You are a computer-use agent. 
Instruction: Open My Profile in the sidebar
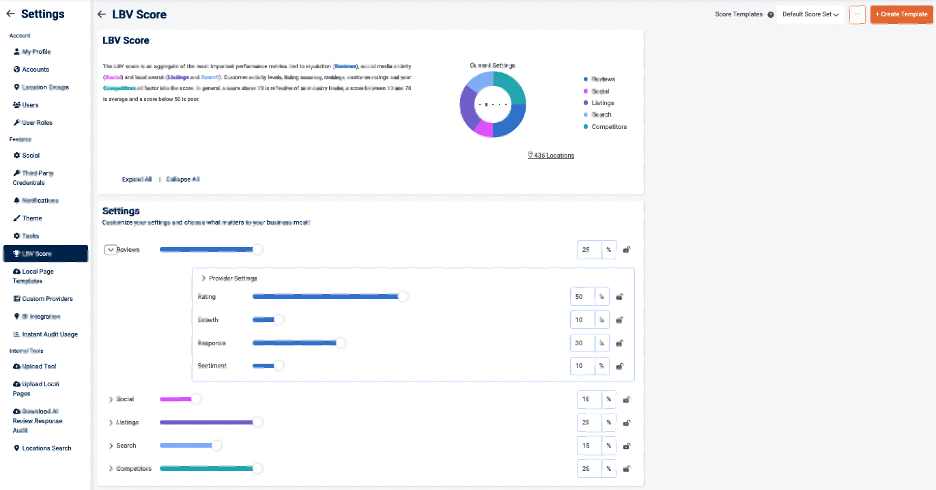(35, 52)
